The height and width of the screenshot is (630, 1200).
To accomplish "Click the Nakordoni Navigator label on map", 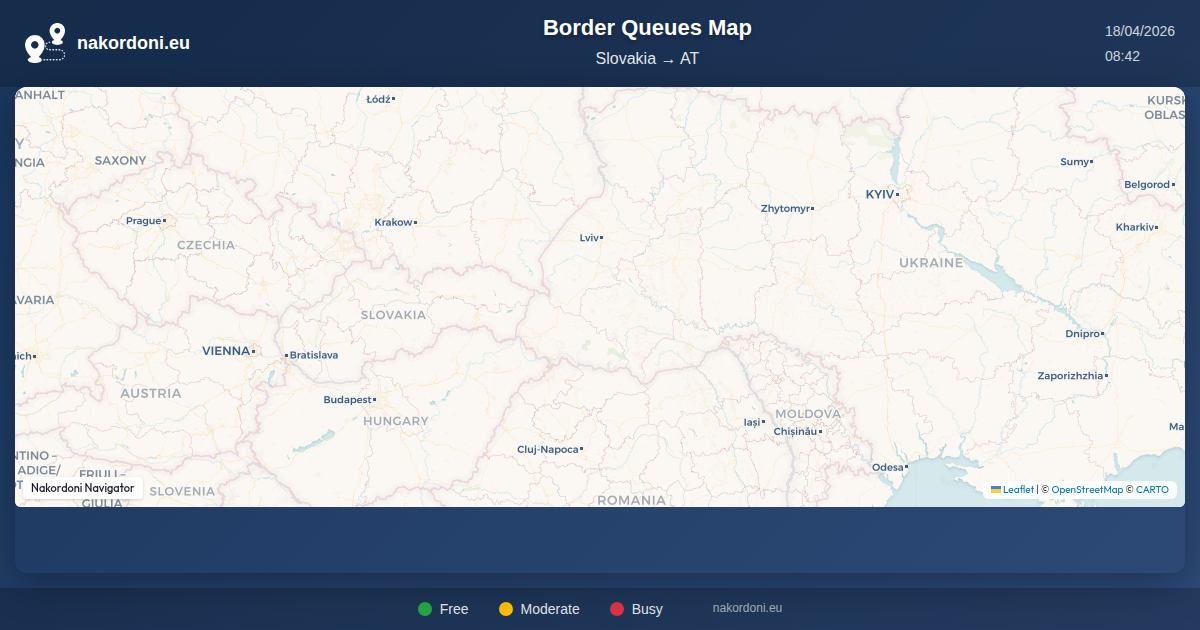I will 82,488.
